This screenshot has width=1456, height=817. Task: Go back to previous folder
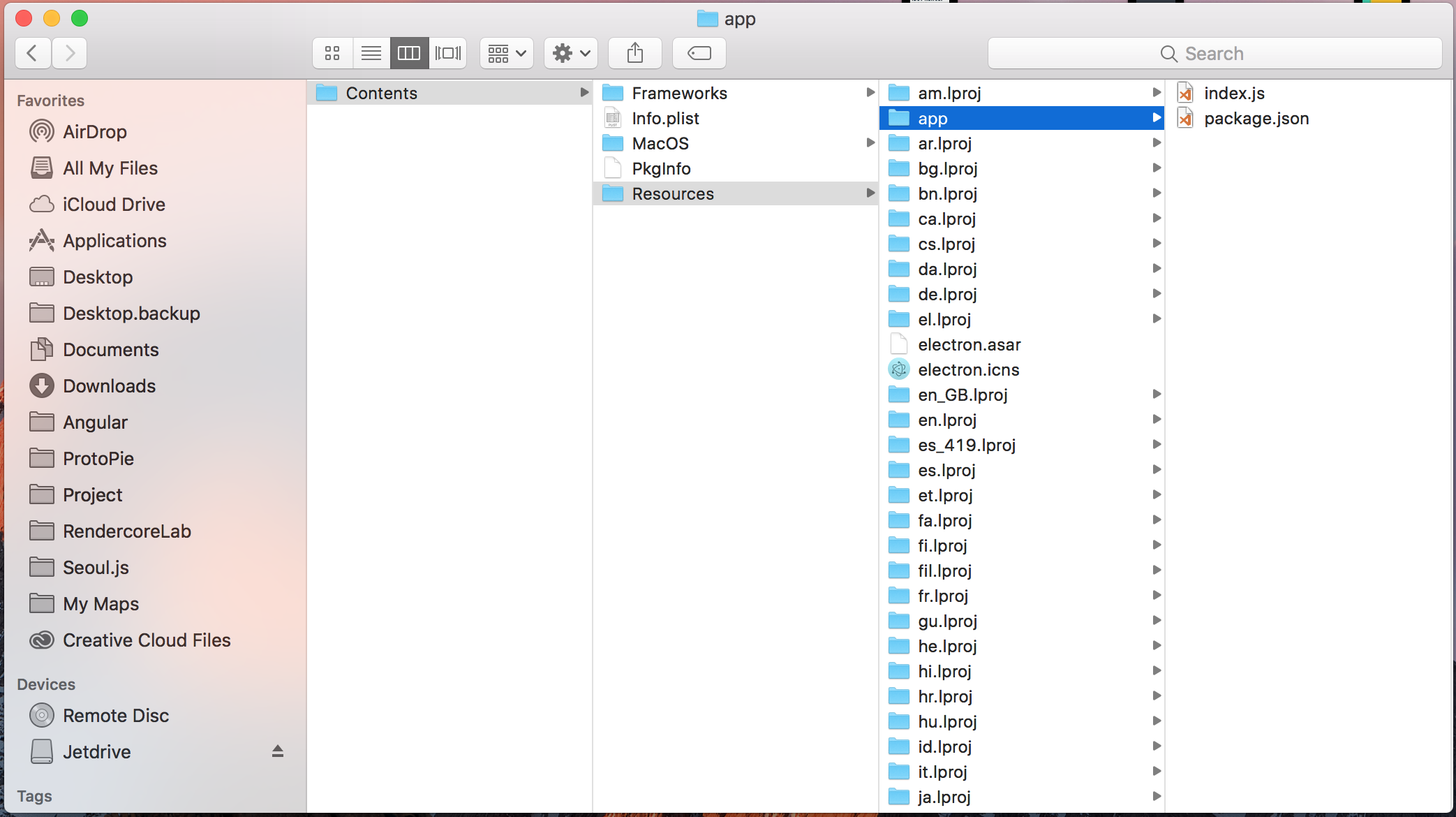click(x=32, y=53)
